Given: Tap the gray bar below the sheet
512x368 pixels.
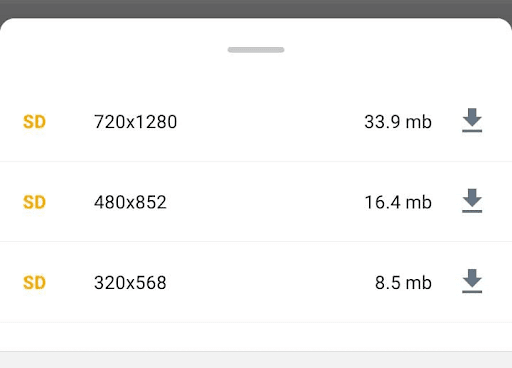Looking at the screenshot, I should pyautogui.click(x=256, y=360).
